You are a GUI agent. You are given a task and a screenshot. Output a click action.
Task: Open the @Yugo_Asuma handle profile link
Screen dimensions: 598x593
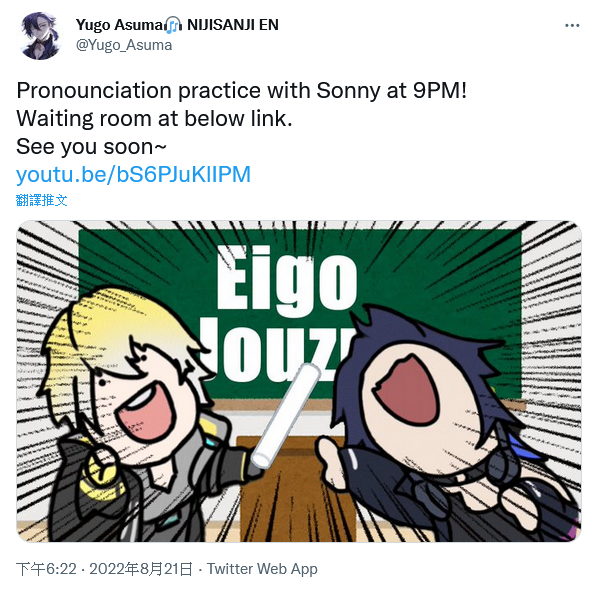point(124,45)
